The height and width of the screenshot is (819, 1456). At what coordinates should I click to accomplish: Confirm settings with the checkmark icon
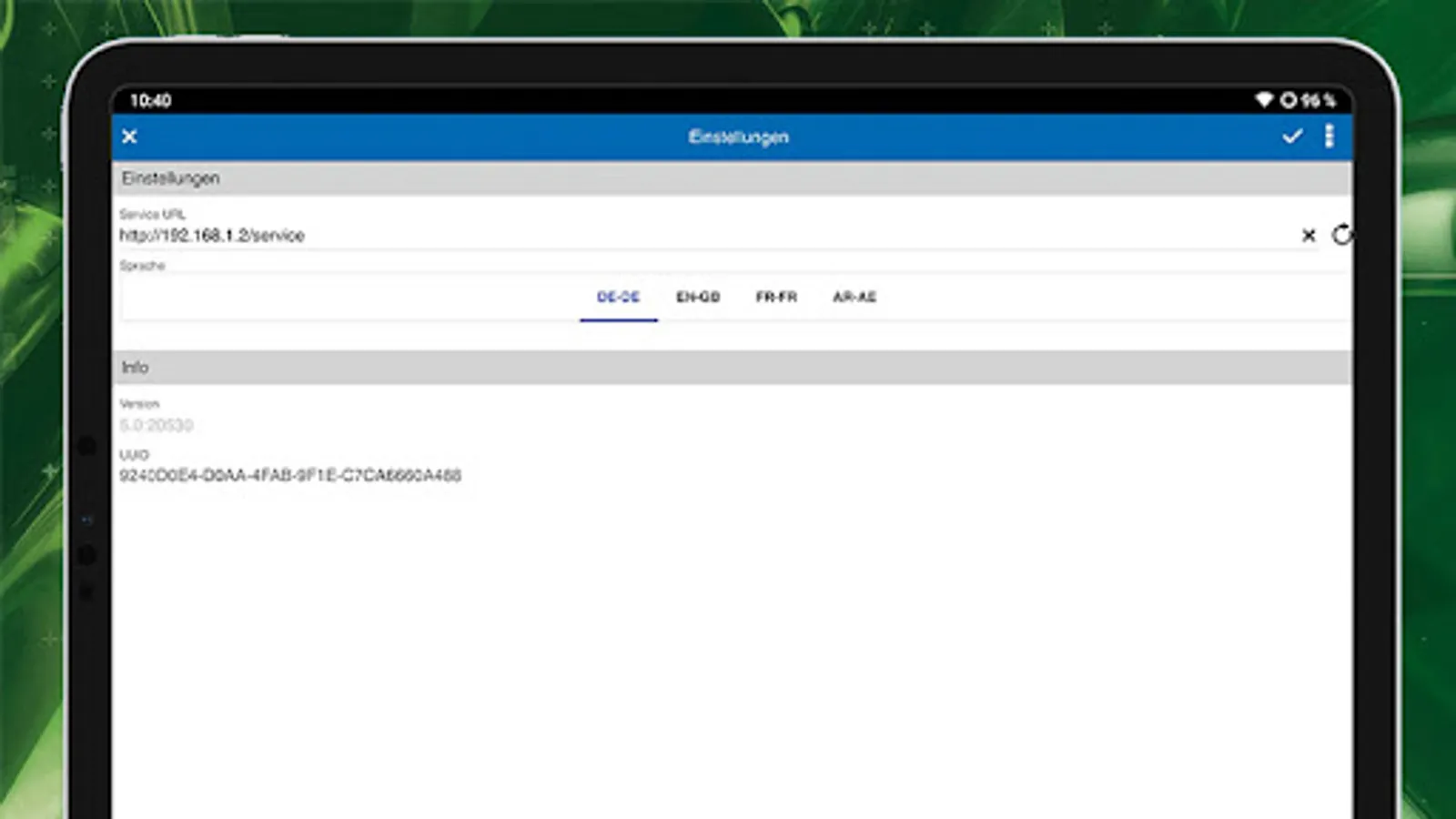[1292, 136]
